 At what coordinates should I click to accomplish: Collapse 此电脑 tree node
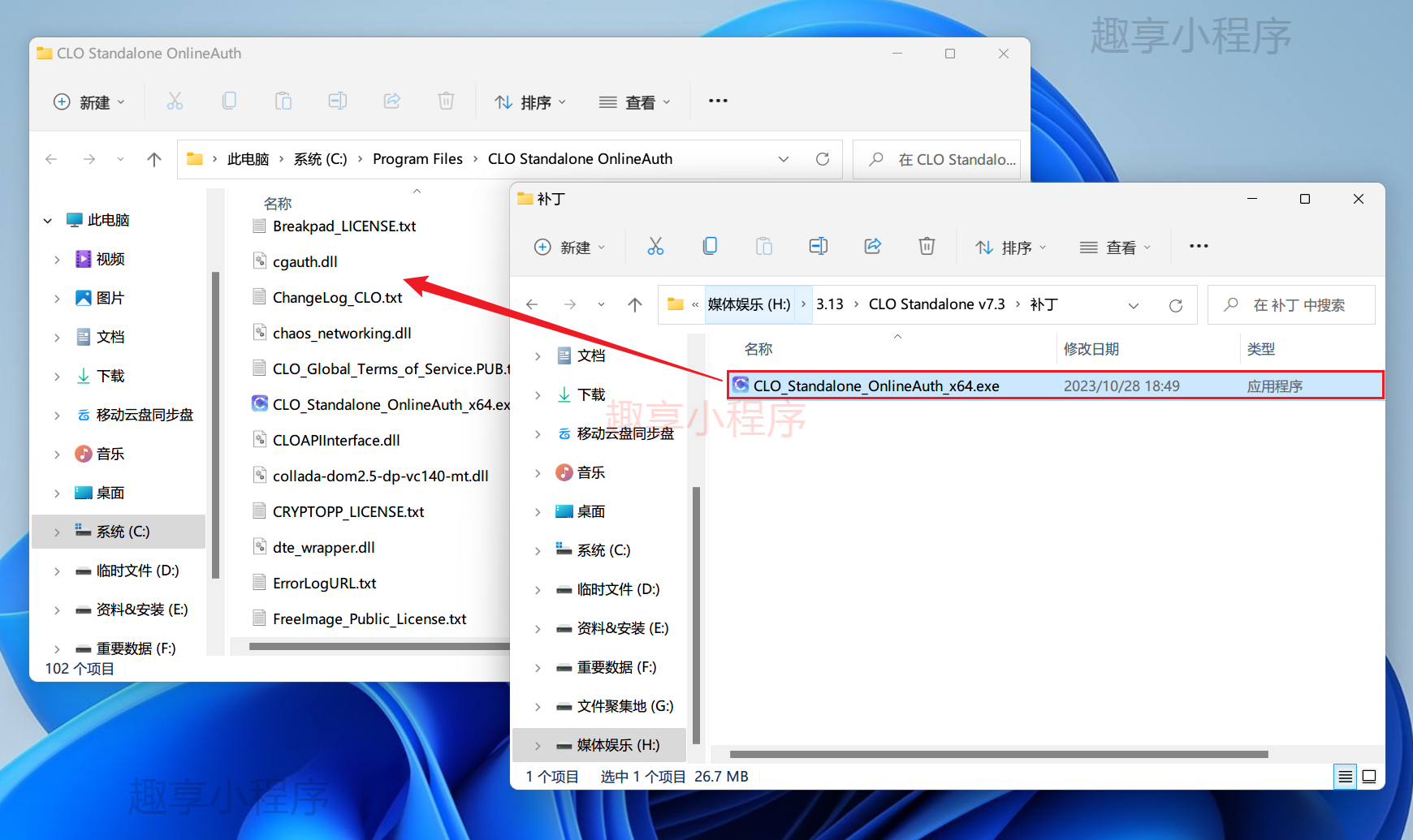[x=48, y=220]
